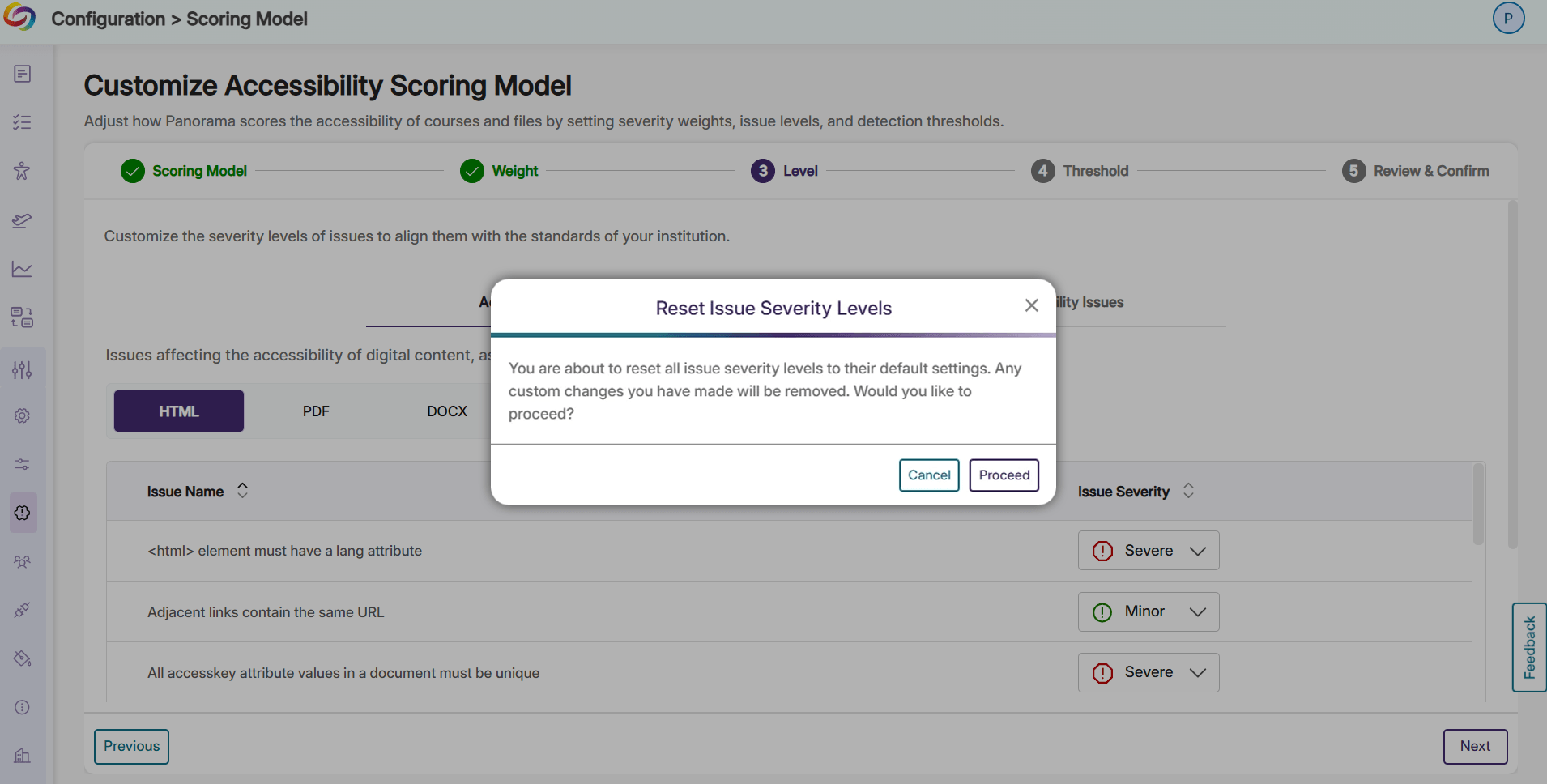Click the paper plane launch icon in sidebar

click(x=22, y=220)
